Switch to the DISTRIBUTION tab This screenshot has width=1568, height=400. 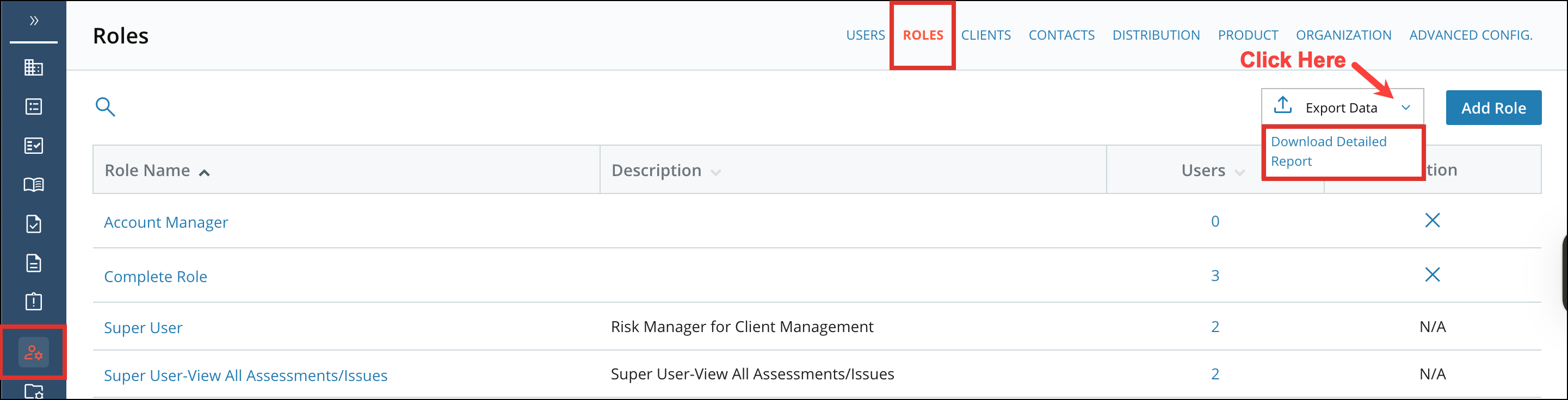point(1156,35)
